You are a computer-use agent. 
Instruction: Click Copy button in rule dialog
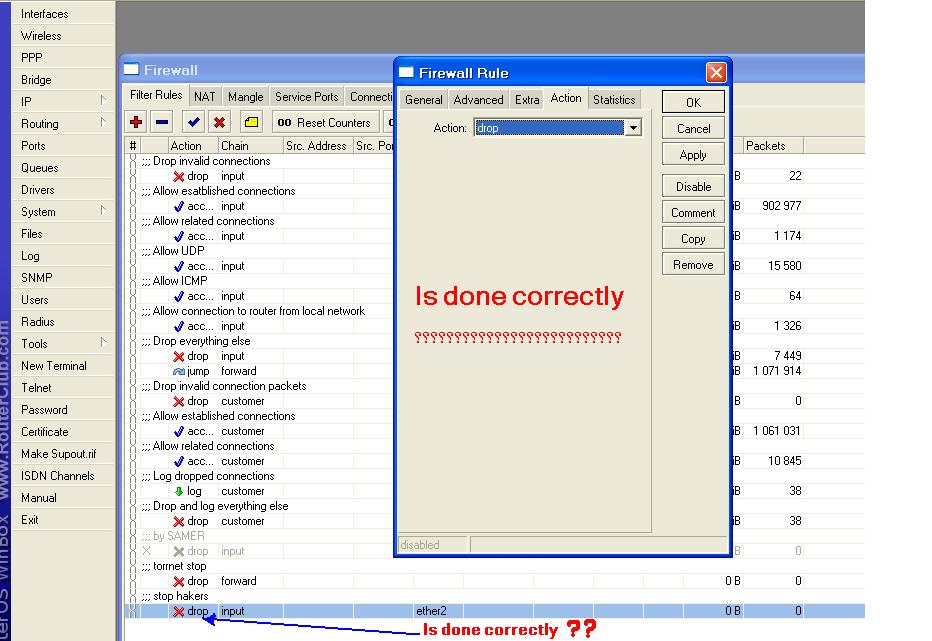pos(693,239)
